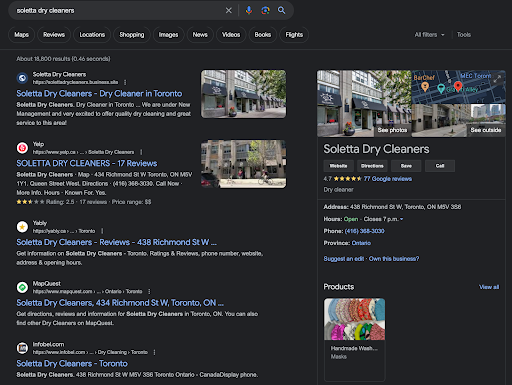Open 'Soletta Dry Cleaners - Dry Cleaner in Toronto' result
Viewport: 512px width, 385px height.
click(x=99, y=94)
